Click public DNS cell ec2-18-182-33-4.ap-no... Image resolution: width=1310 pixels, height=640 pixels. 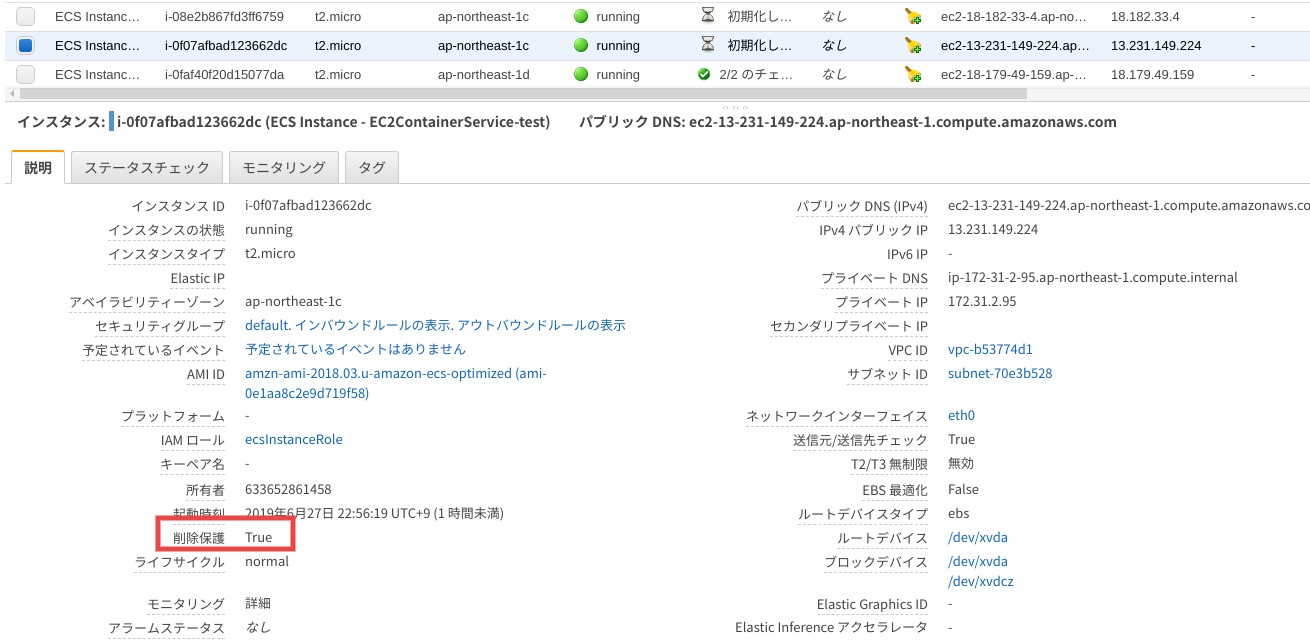coord(1014,17)
